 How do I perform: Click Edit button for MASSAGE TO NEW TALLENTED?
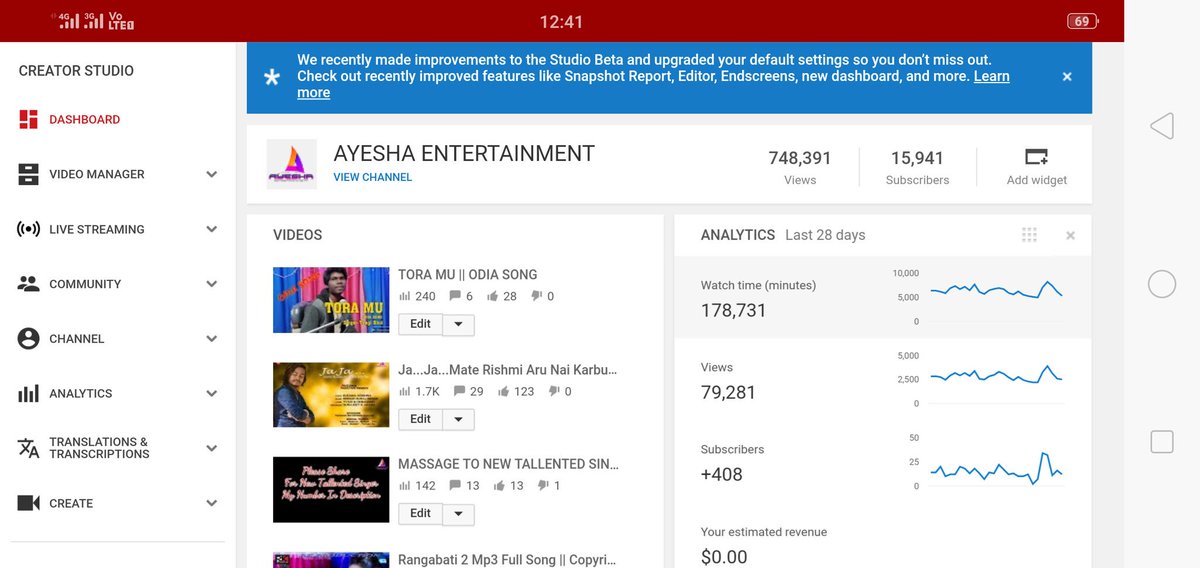pos(420,513)
